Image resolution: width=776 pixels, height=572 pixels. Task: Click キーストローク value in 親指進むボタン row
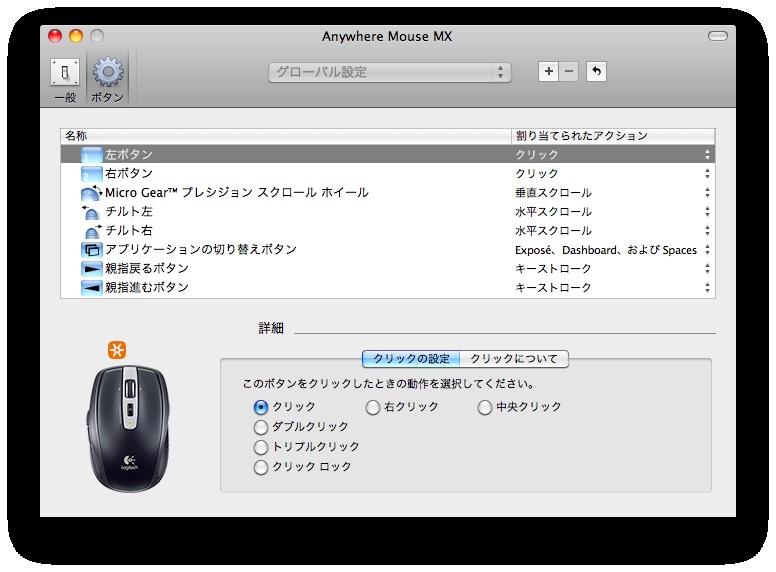tap(553, 287)
